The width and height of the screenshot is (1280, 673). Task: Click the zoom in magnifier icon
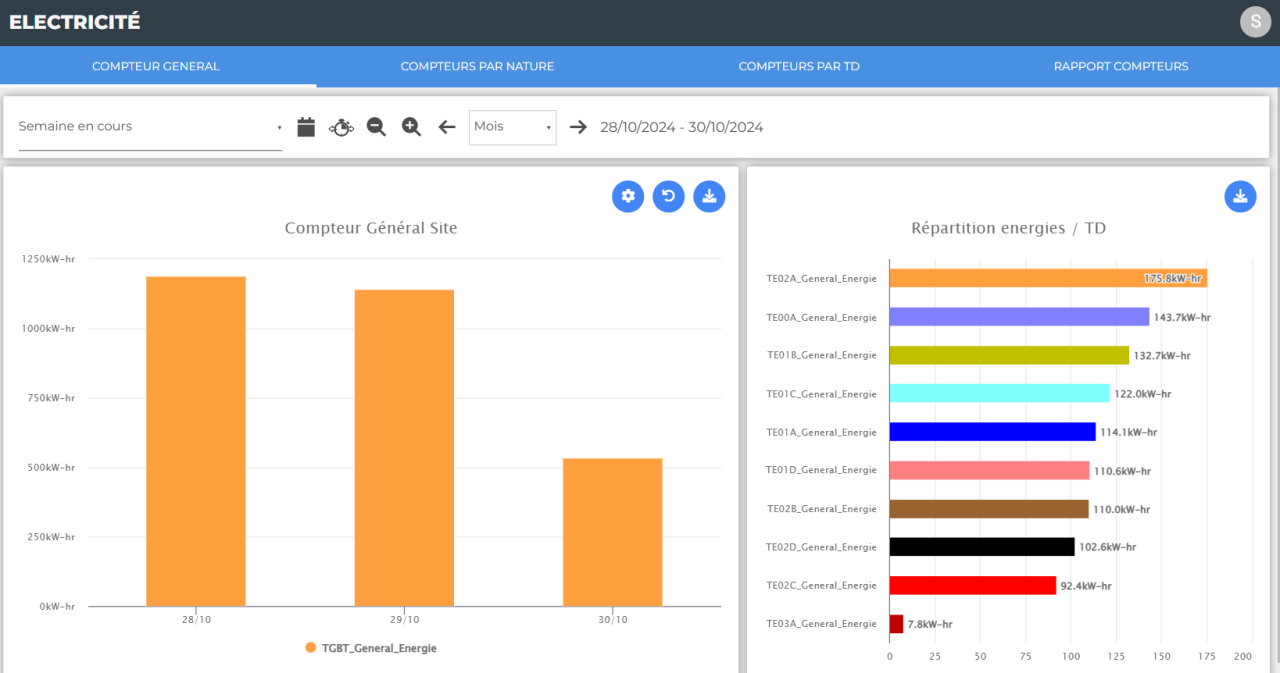coord(411,127)
